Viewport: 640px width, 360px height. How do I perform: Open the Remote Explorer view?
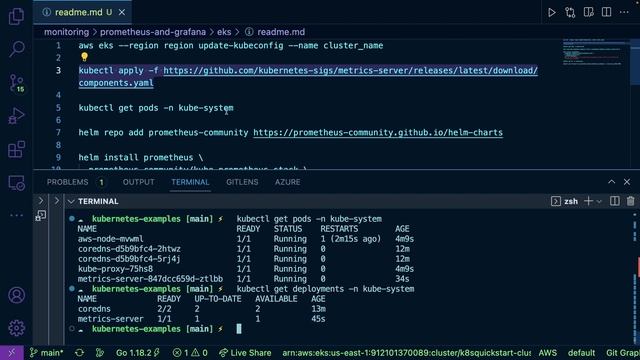(x=16, y=183)
